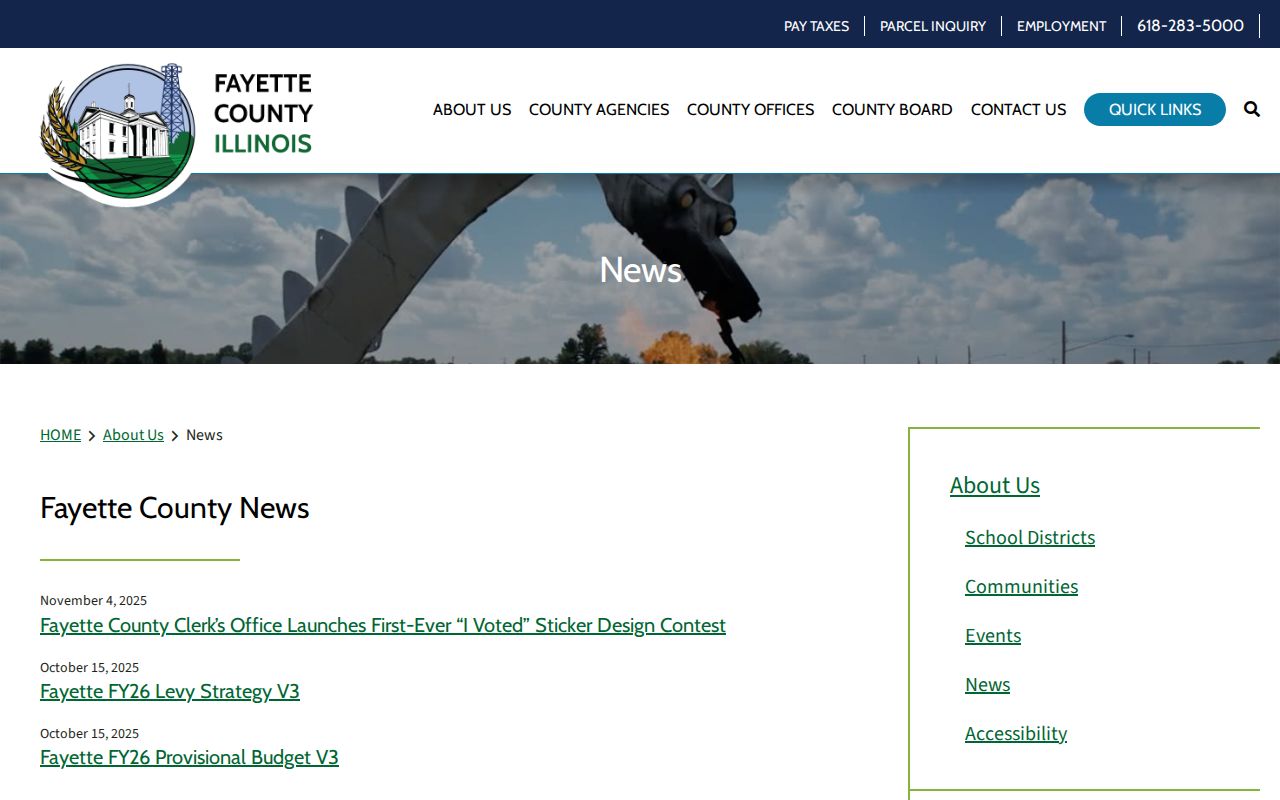Image resolution: width=1280 pixels, height=800 pixels.
Task: Open the About Us main menu
Action: point(472,109)
